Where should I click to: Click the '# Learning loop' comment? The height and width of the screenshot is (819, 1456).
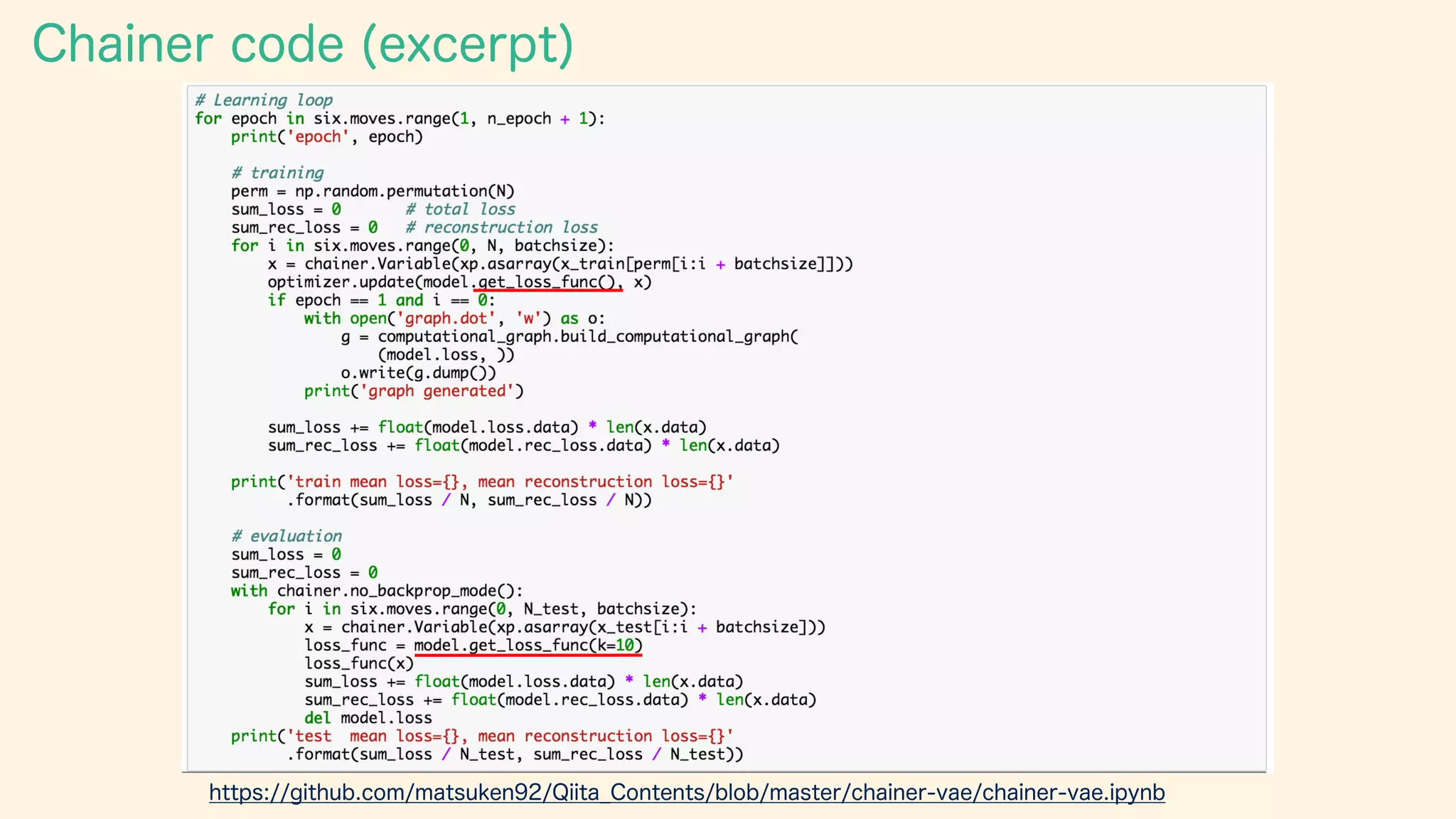point(264,100)
